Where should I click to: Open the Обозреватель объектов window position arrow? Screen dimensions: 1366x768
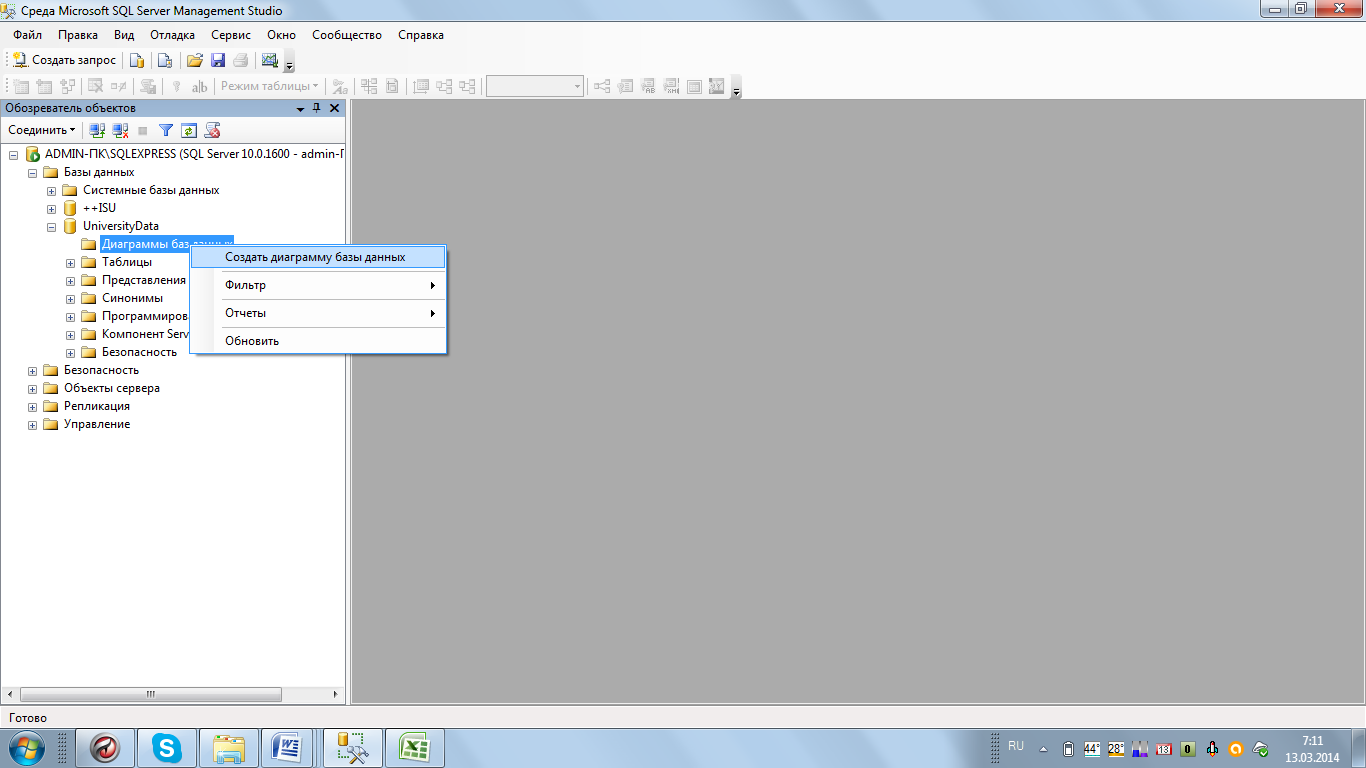[300, 108]
